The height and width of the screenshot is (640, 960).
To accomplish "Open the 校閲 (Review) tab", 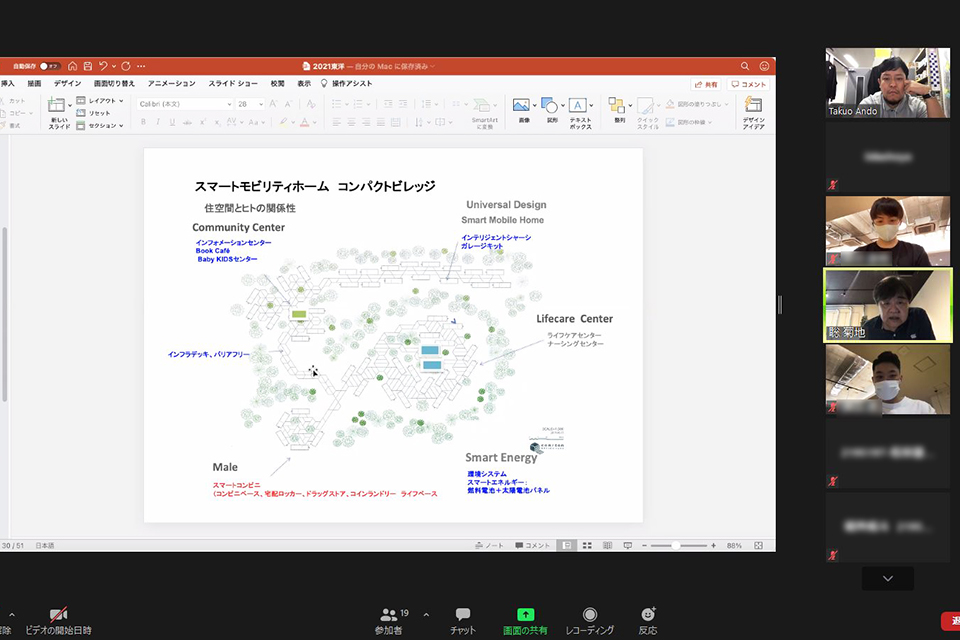I will click(277, 83).
